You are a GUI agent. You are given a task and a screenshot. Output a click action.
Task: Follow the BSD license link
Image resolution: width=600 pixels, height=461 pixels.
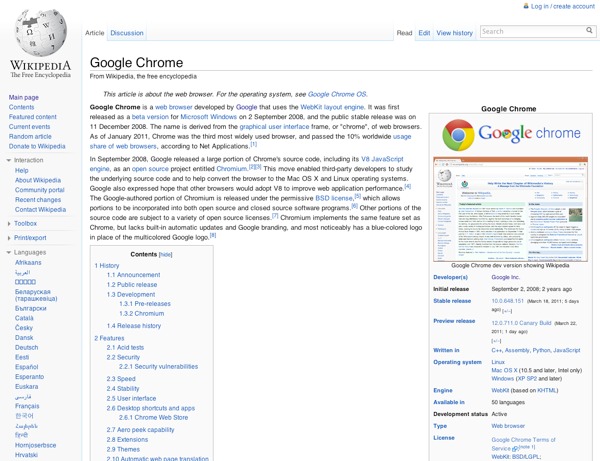(x=334, y=198)
